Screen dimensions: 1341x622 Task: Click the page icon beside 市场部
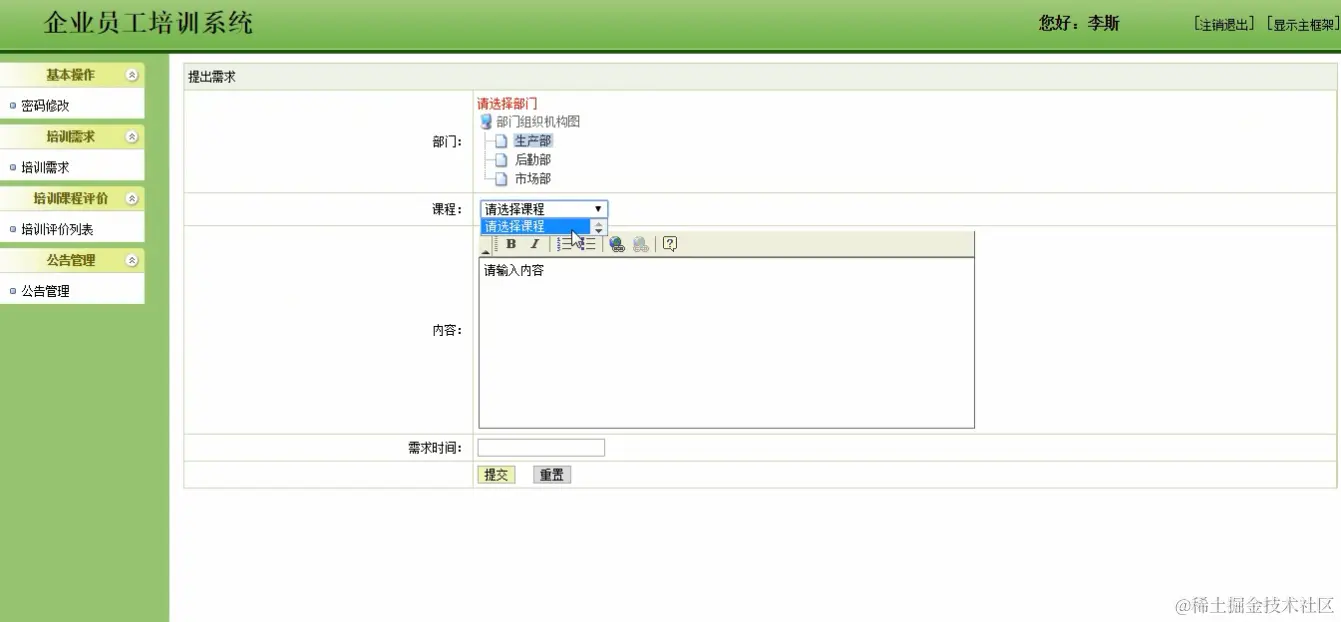501,179
